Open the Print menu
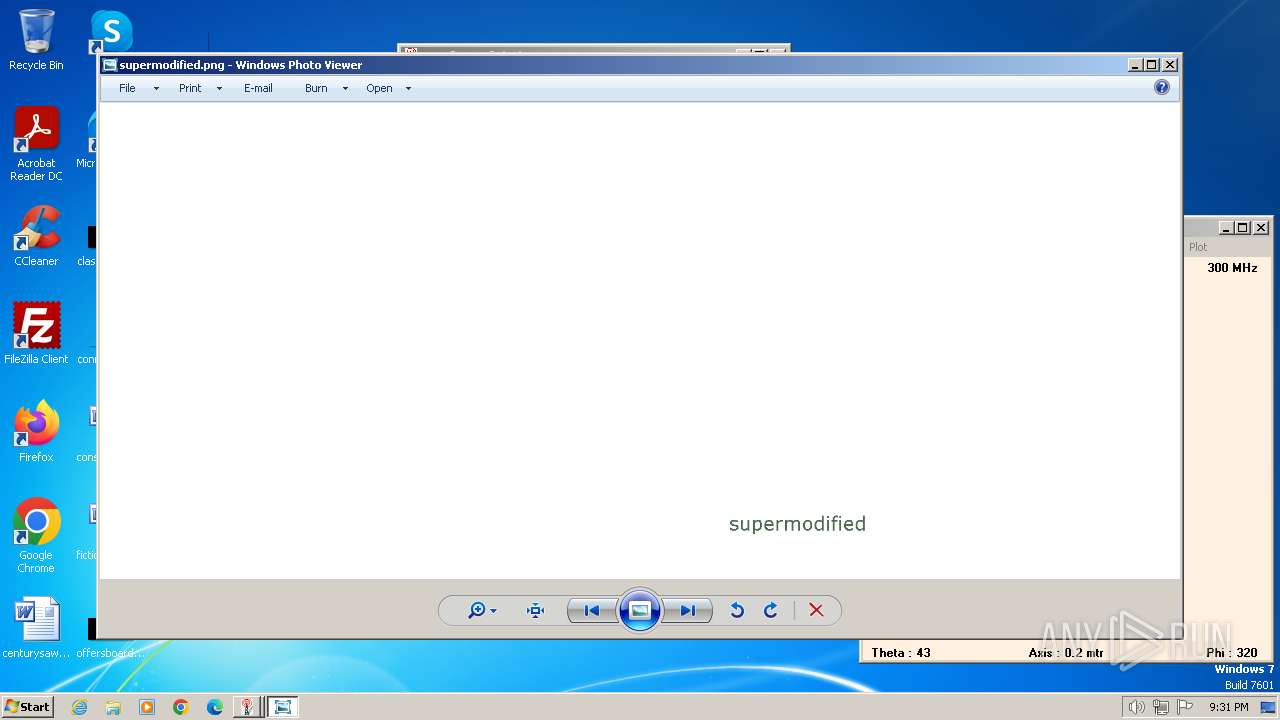The height and width of the screenshot is (720, 1280). coord(190,88)
